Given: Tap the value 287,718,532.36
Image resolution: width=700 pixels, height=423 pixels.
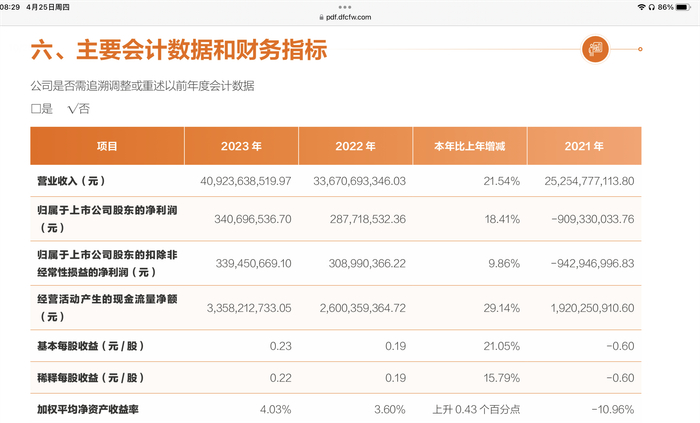Looking at the screenshot, I should click(368, 219).
